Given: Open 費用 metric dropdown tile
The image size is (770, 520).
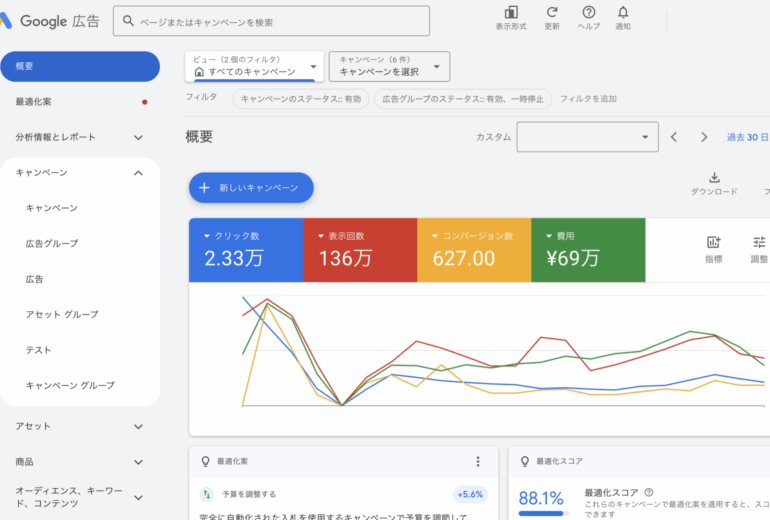Looking at the screenshot, I should tap(588, 250).
